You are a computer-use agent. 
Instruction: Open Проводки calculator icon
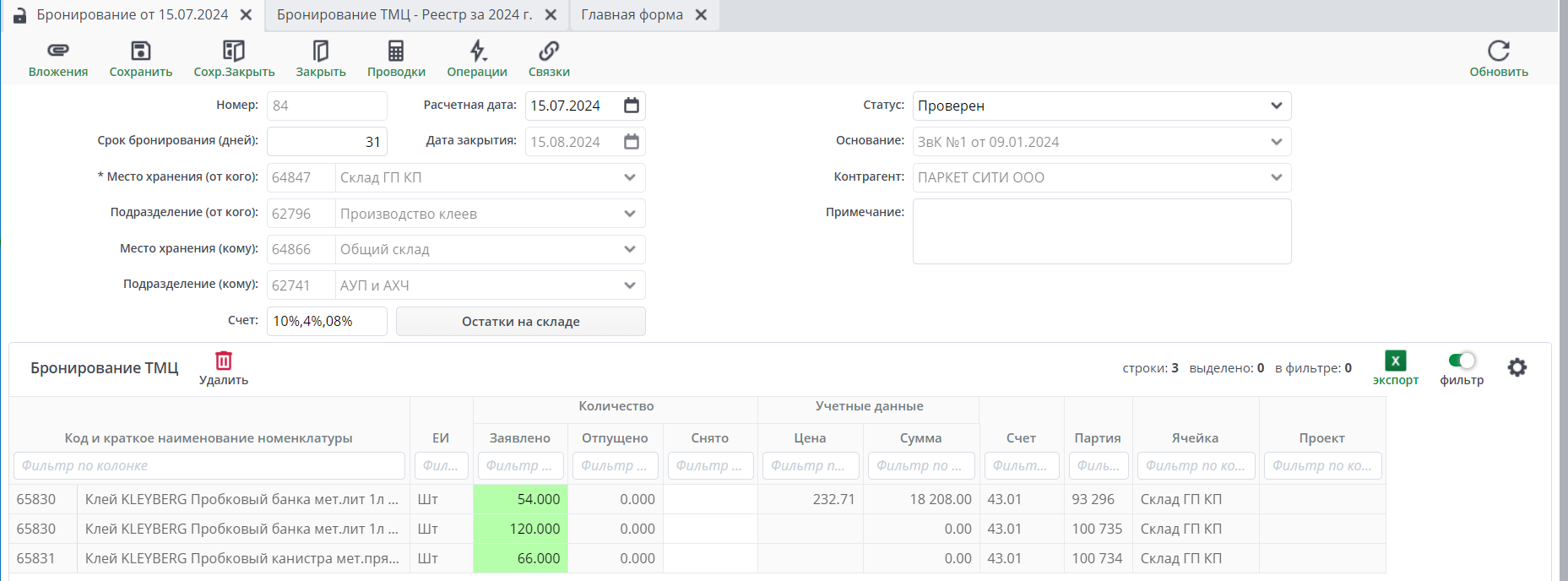click(396, 52)
